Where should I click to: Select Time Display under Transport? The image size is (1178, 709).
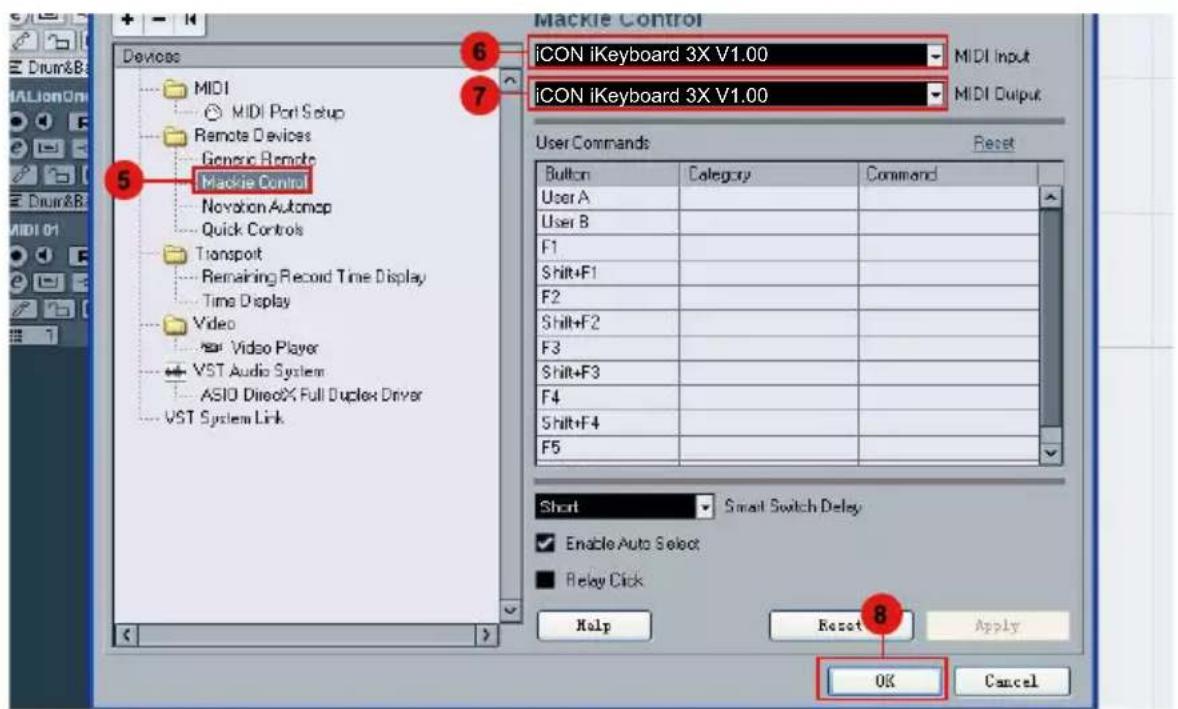click(x=246, y=300)
